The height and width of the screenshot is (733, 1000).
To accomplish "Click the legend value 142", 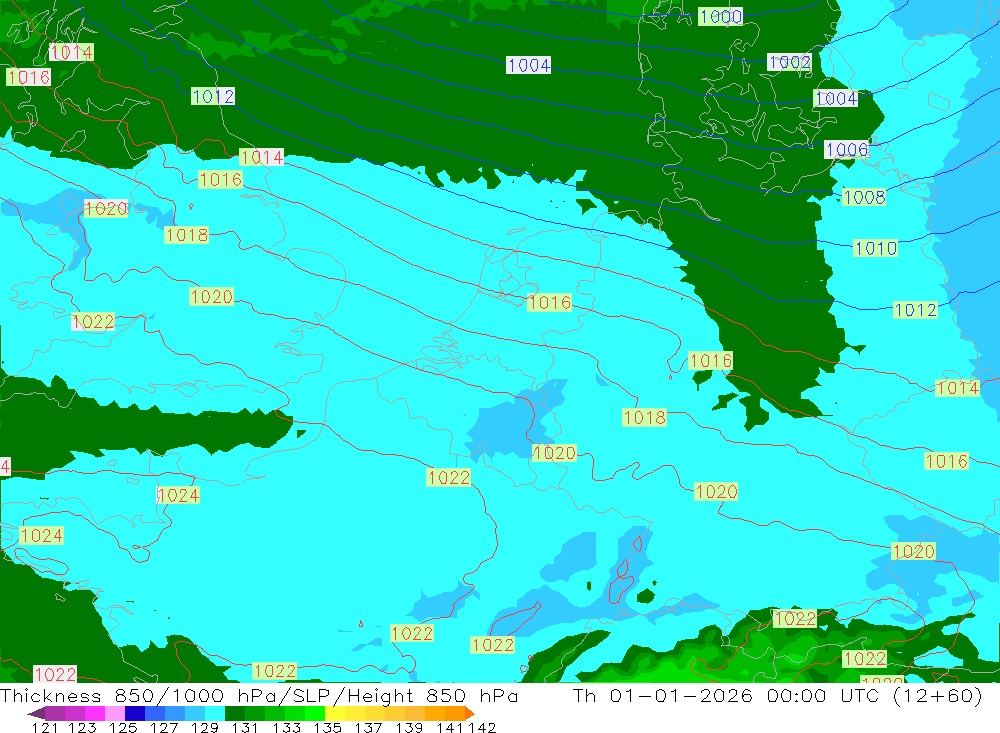I will click(482, 727).
